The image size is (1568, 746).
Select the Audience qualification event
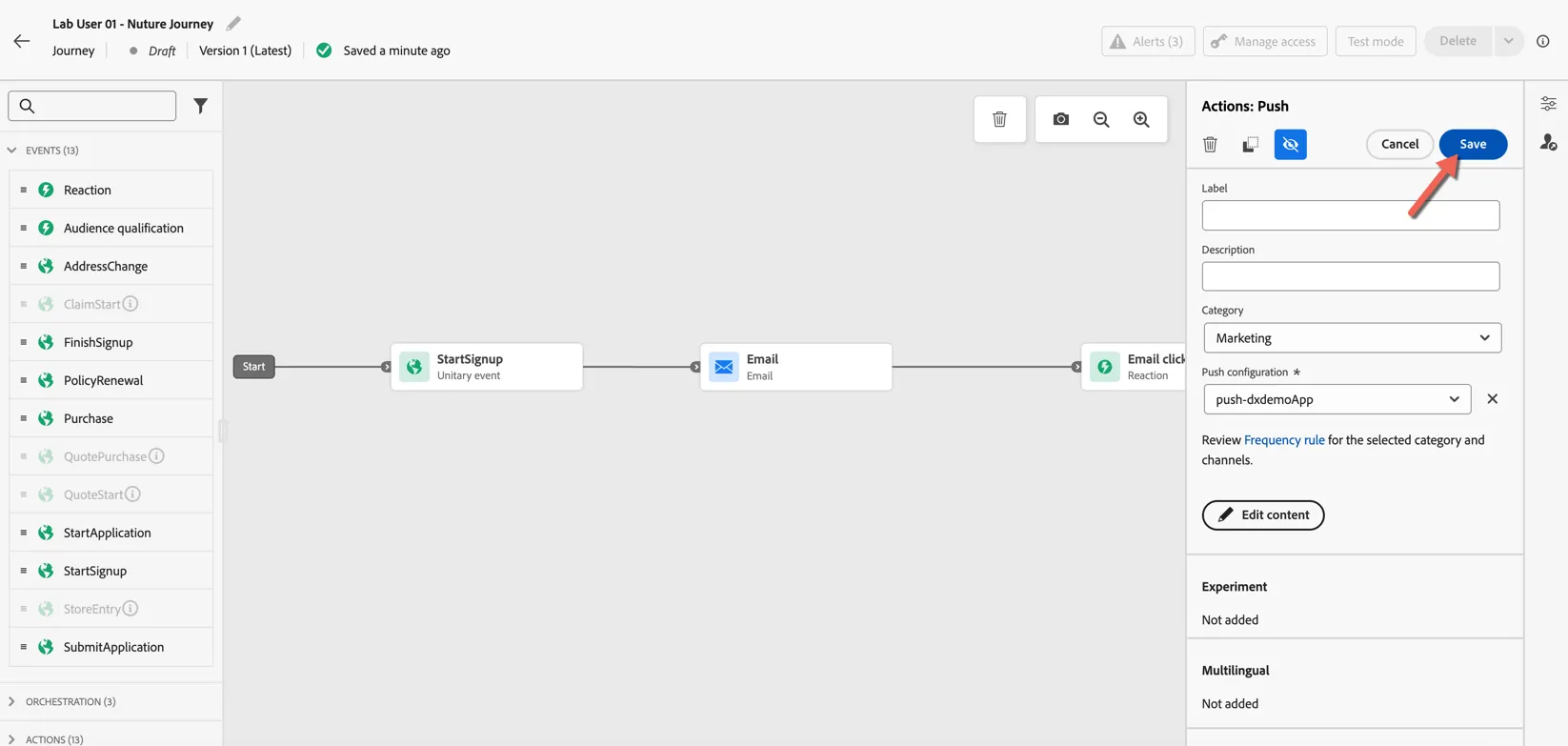click(x=111, y=228)
